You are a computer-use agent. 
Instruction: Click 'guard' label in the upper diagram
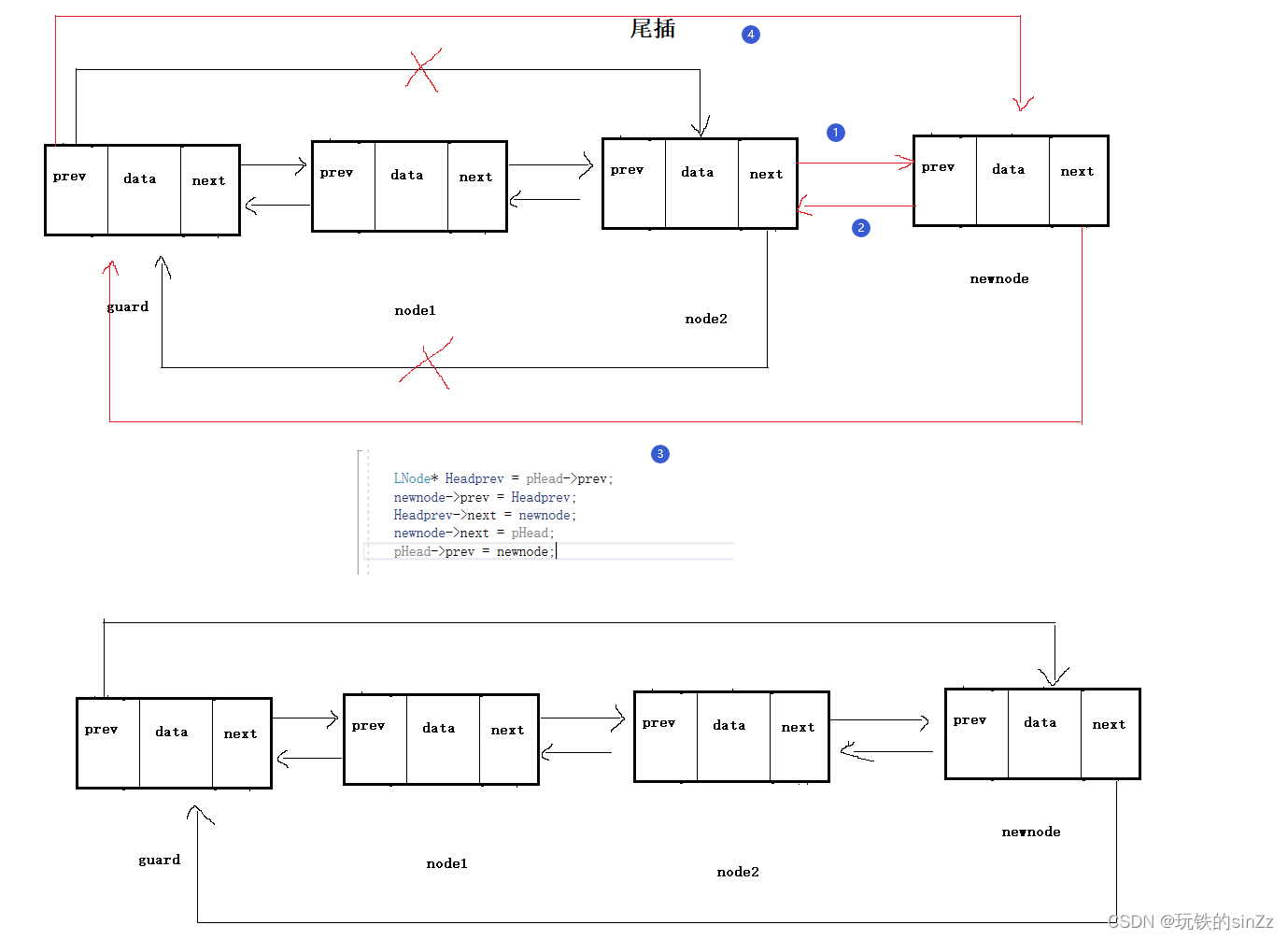[127, 306]
